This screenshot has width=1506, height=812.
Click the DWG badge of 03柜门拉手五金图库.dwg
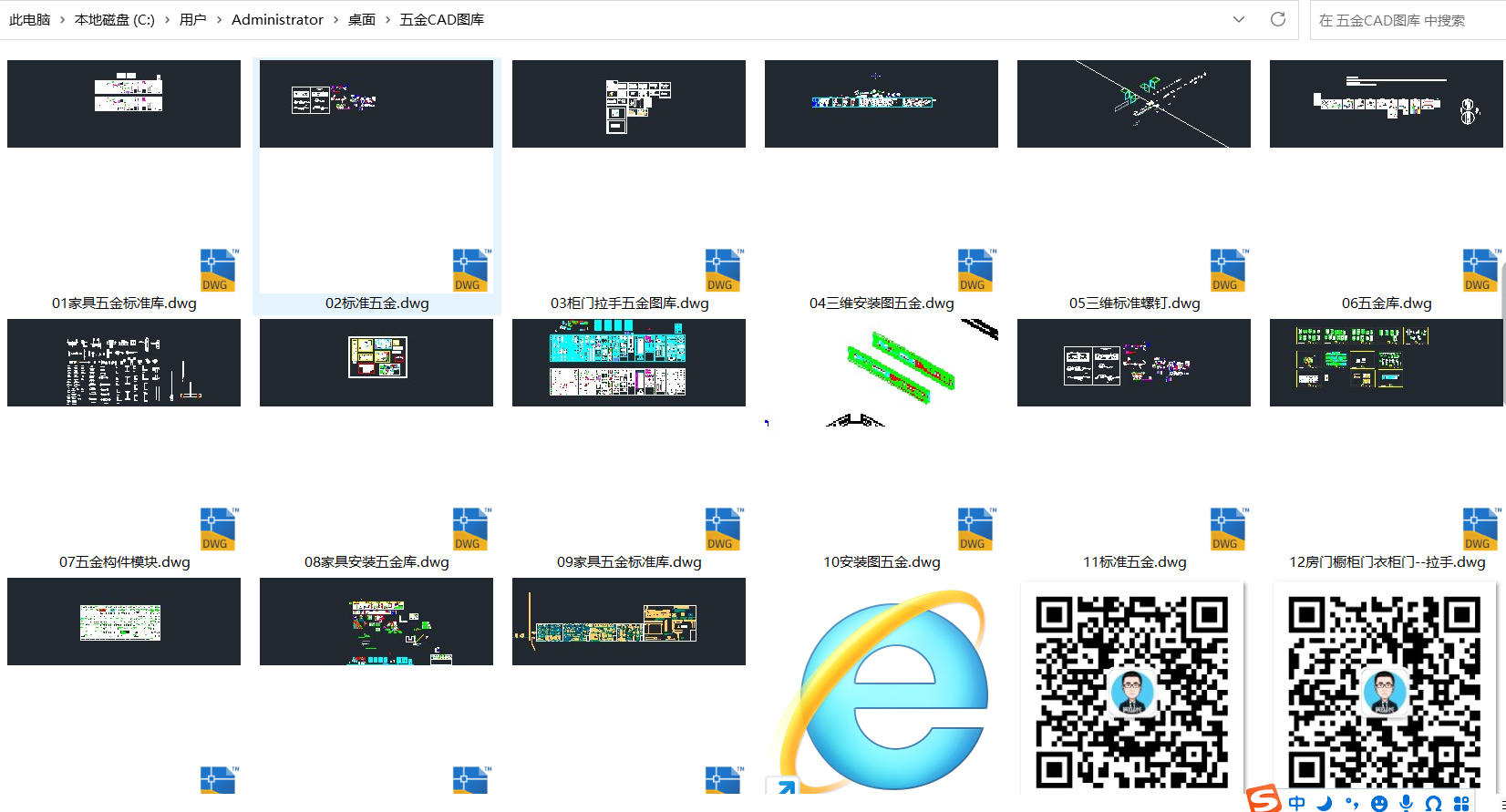tap(723, 271)
